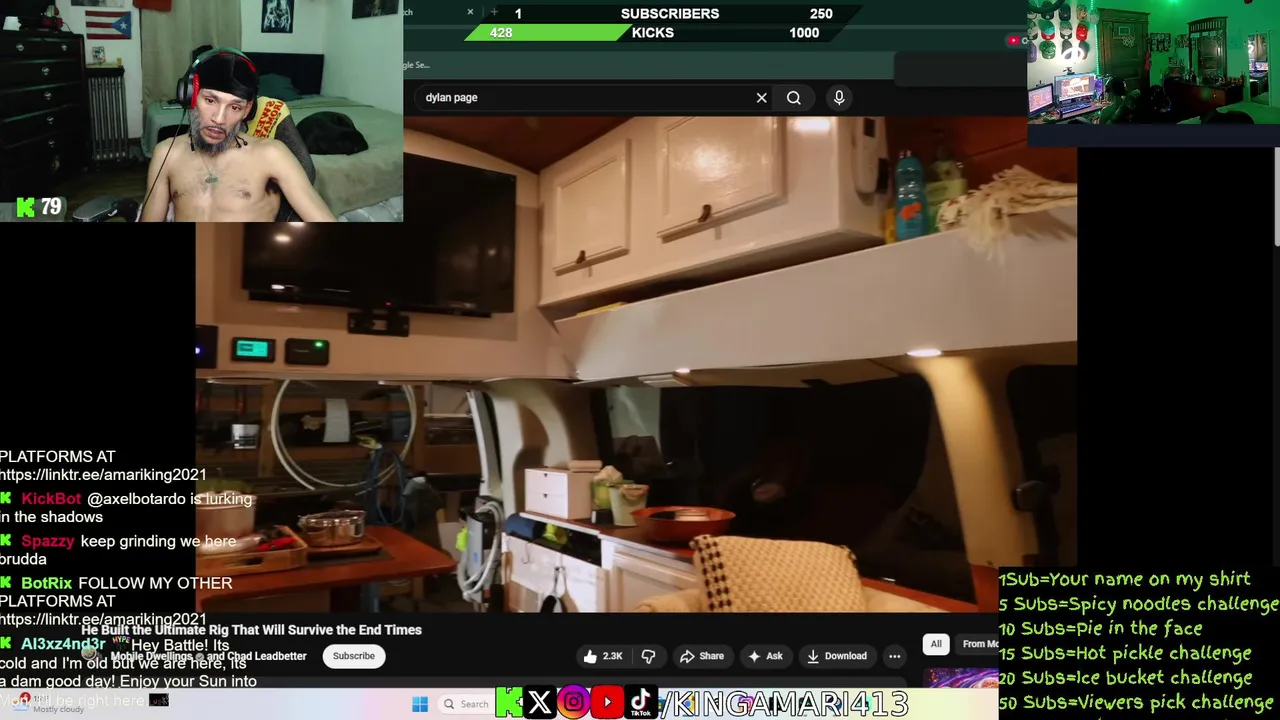Click the '10 Subs=Pie in the face' text
1280x720 pixels.
1100,628
